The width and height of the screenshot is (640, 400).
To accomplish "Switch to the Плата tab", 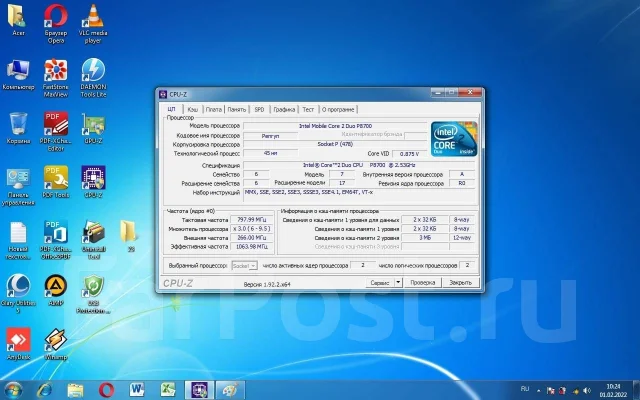I will (213, 109).
